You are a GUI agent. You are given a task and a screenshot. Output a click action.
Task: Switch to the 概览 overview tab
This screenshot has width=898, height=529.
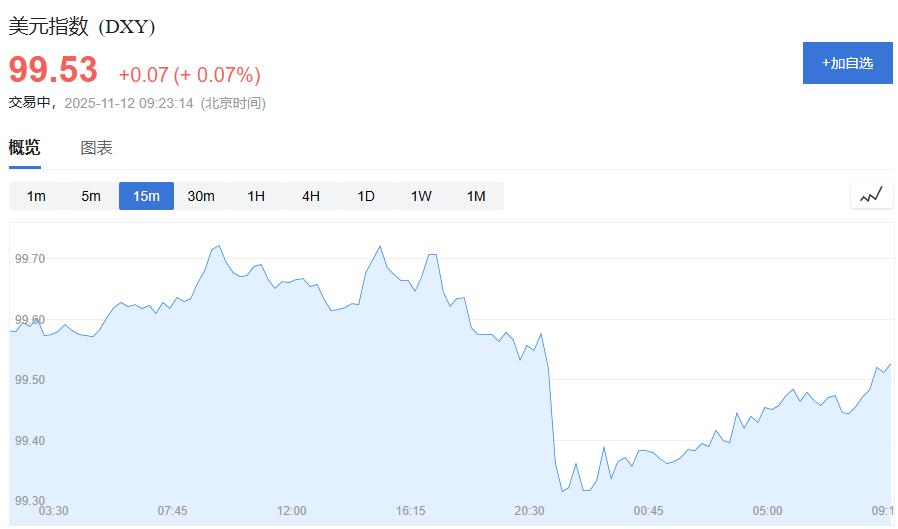tap(25, 148)
